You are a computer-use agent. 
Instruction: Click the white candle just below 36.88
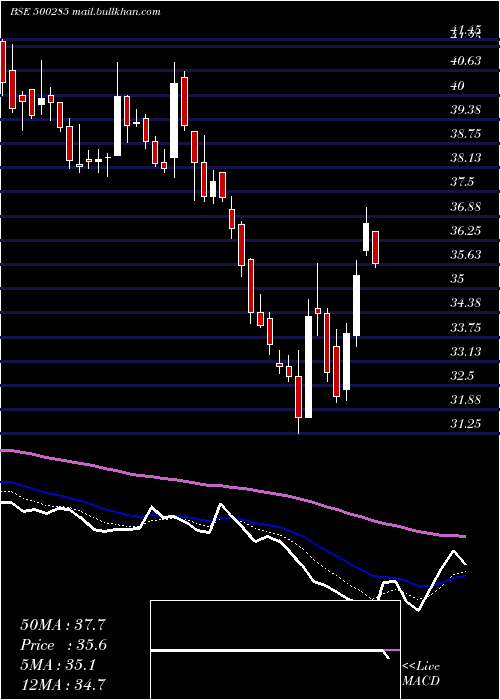click(x=366, y=237)
